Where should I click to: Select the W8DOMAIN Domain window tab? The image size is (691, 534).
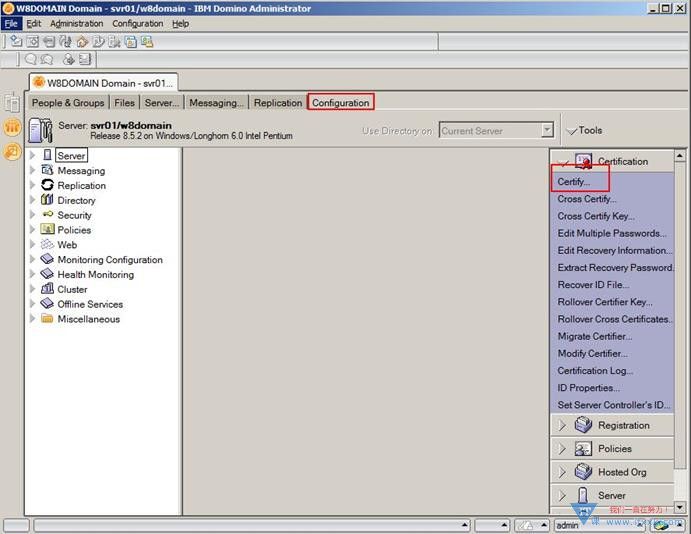(x=104, y=83)
